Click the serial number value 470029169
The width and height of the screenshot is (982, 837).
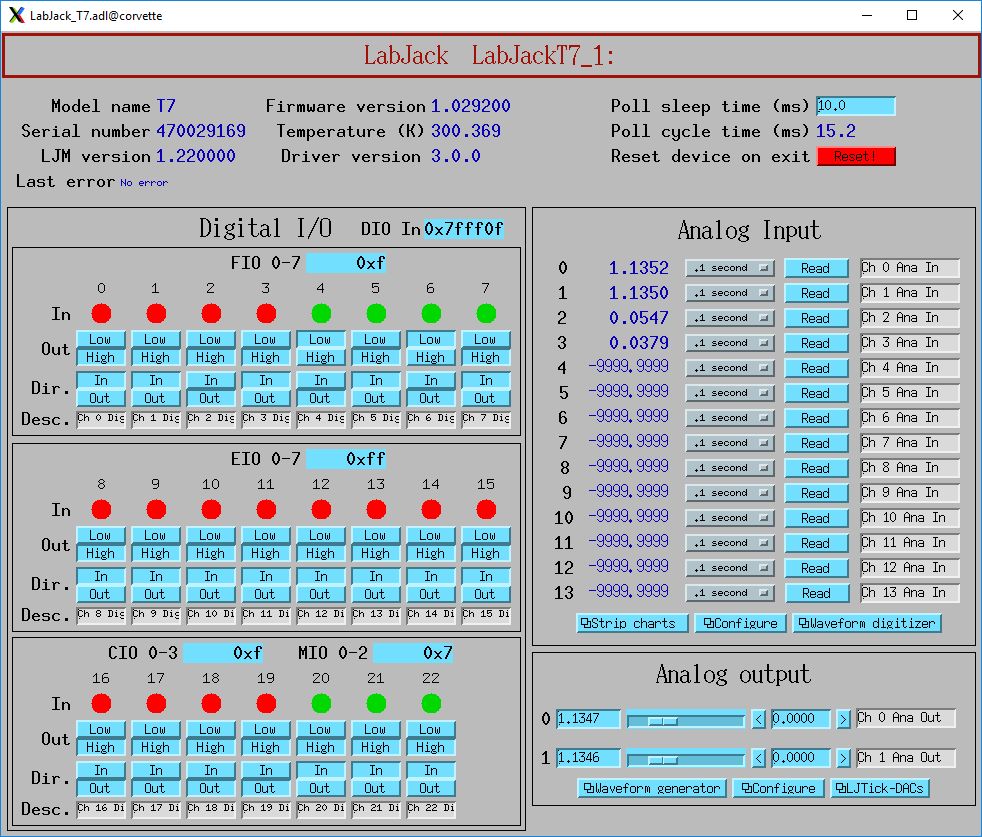[200, 131]
